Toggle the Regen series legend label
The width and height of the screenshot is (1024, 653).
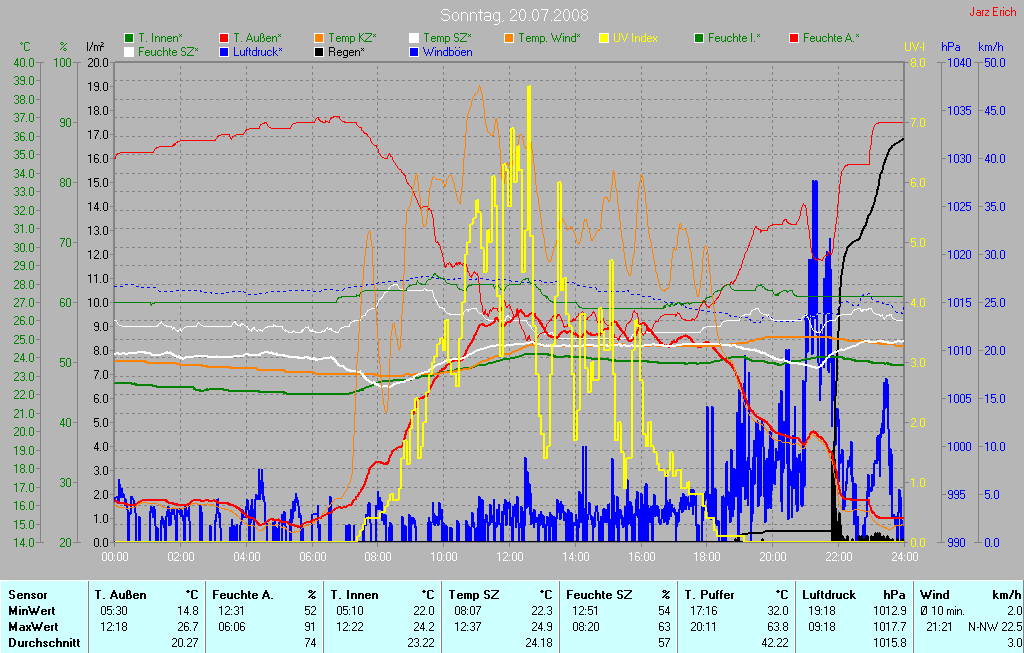tap(346, 52)
